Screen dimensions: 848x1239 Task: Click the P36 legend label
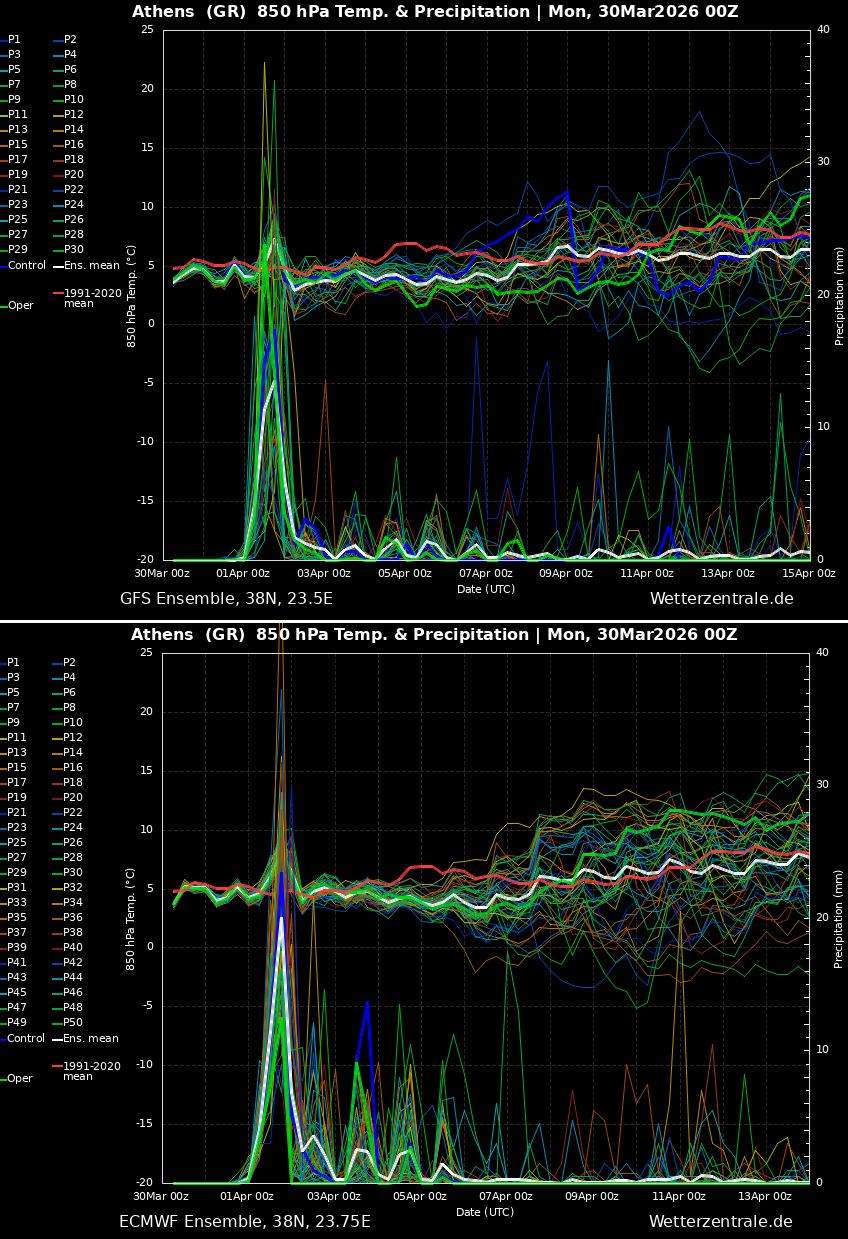click(73, 917)
